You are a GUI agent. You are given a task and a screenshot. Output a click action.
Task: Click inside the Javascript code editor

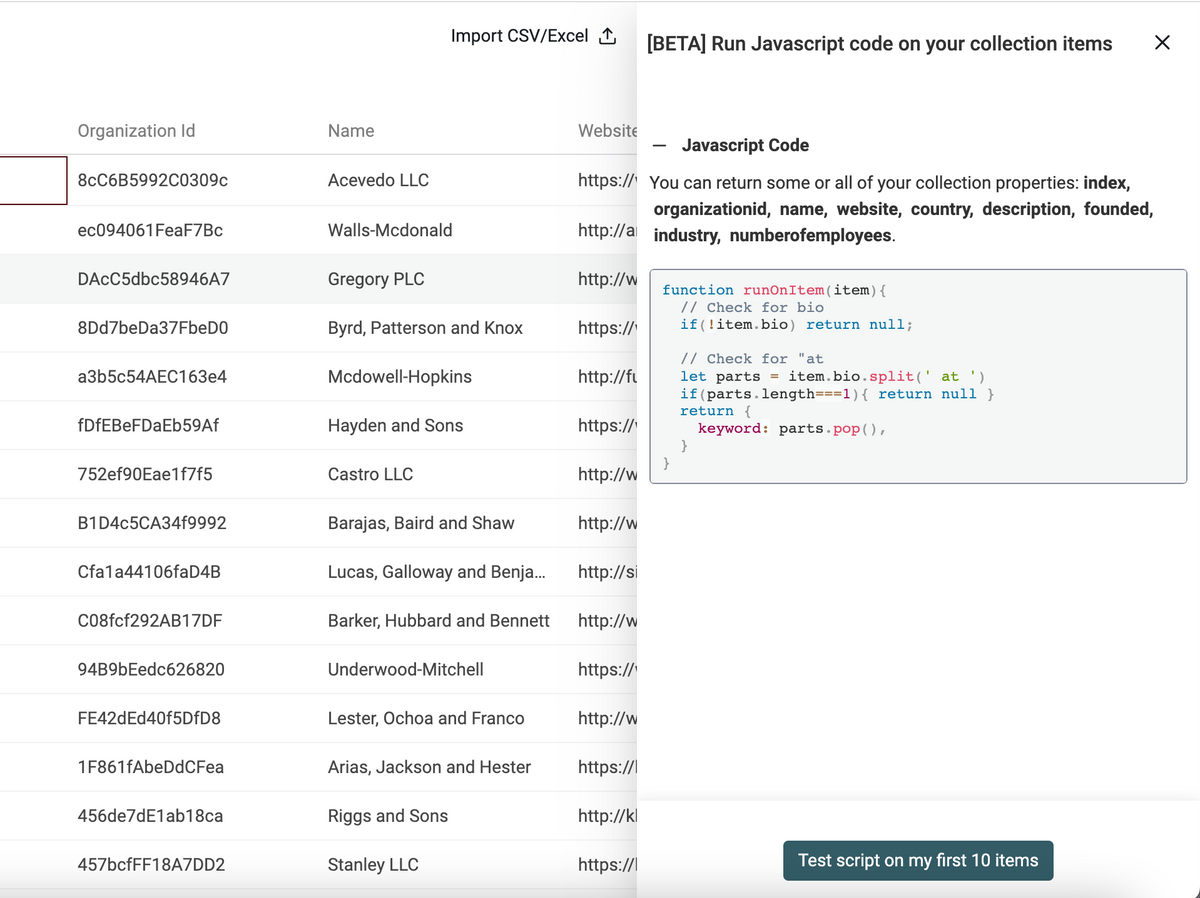917,376
